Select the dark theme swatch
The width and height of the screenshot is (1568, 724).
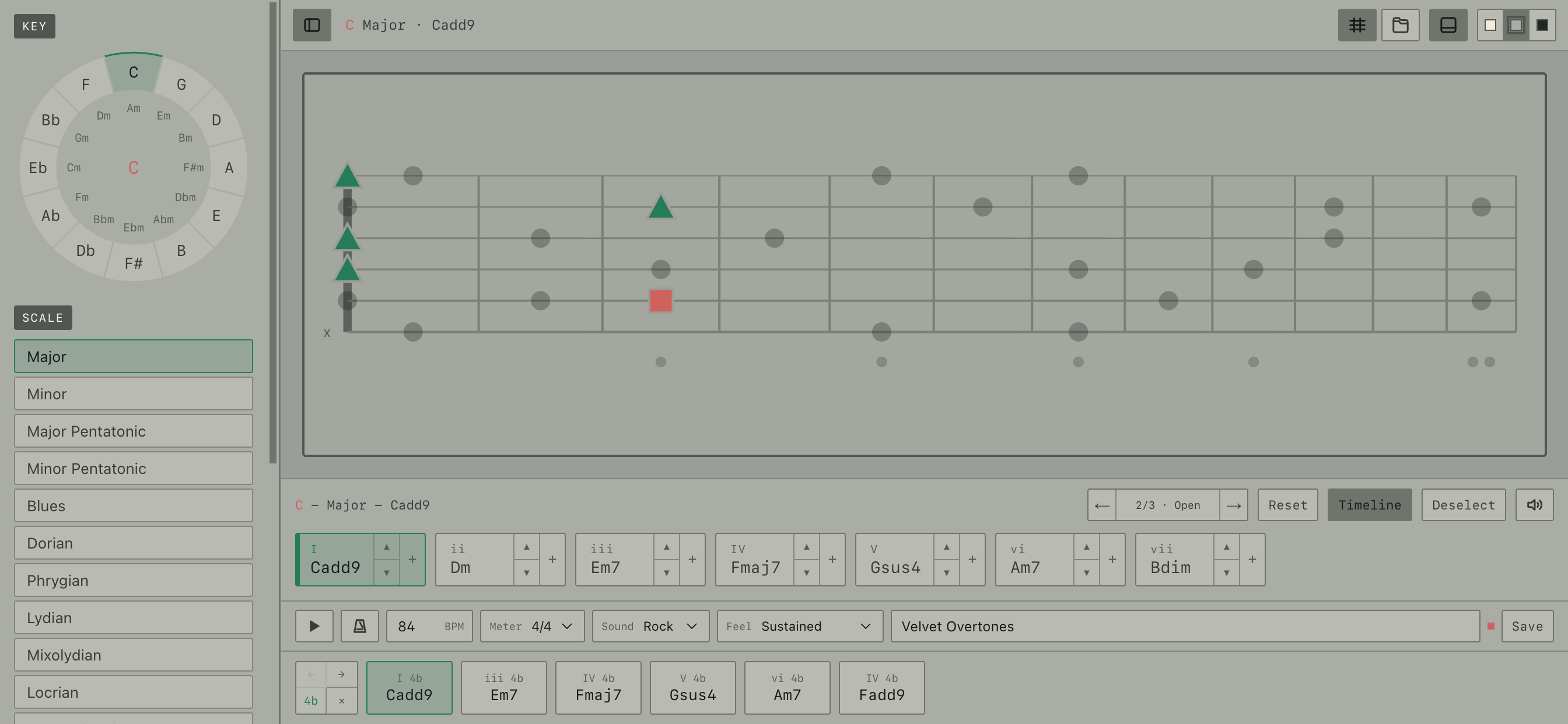1542,25
